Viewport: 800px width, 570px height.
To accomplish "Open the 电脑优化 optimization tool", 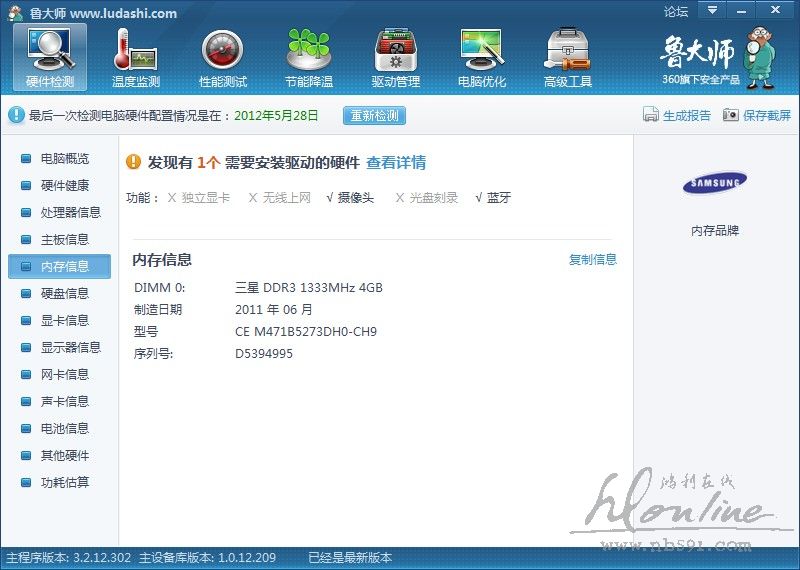I will pos(482,57).
